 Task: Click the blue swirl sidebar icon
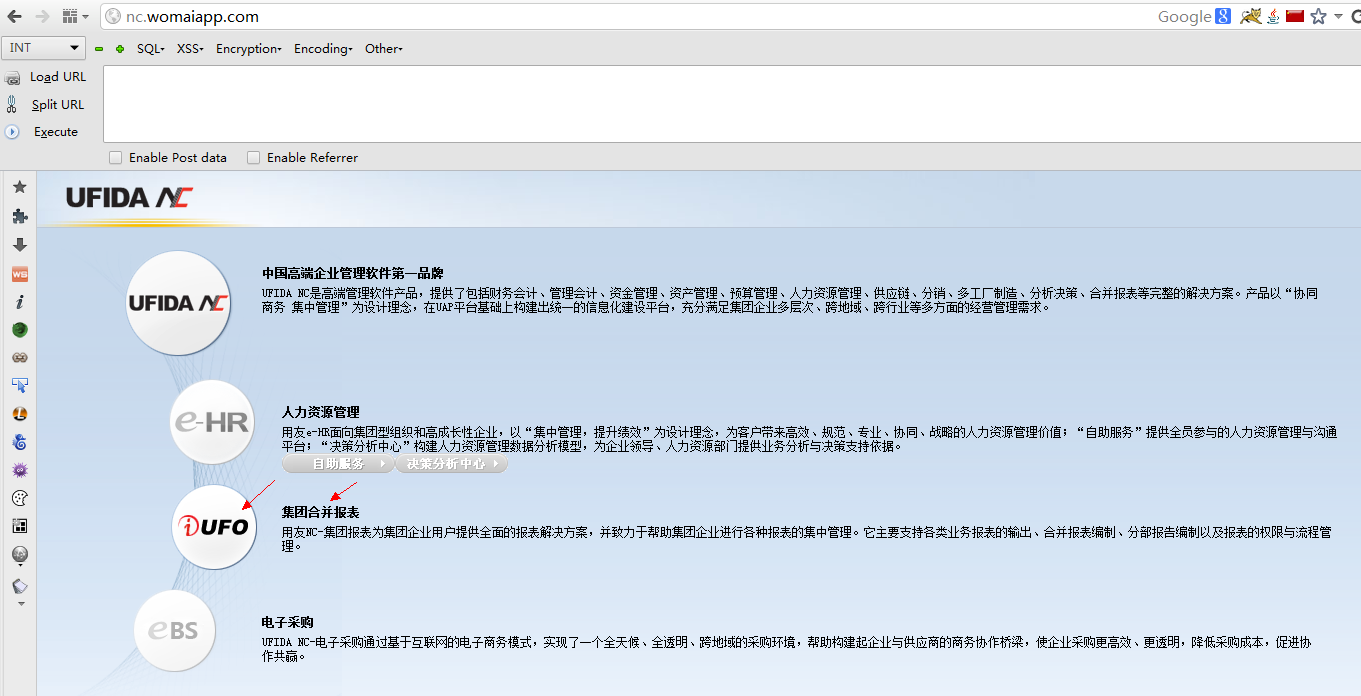coord(19,441)
